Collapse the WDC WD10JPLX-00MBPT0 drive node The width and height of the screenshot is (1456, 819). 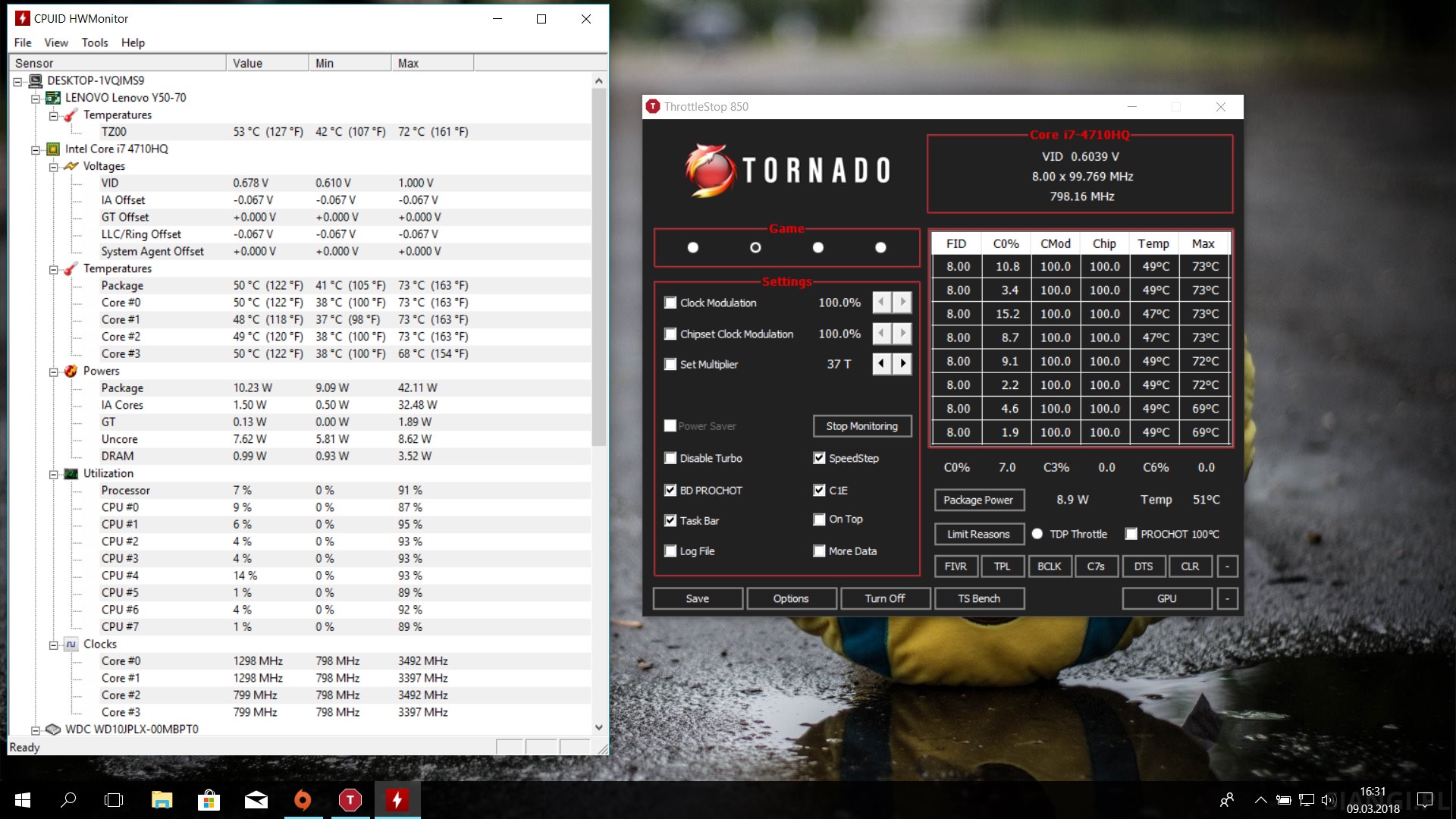pyautogui.click(x=35, y=730)
